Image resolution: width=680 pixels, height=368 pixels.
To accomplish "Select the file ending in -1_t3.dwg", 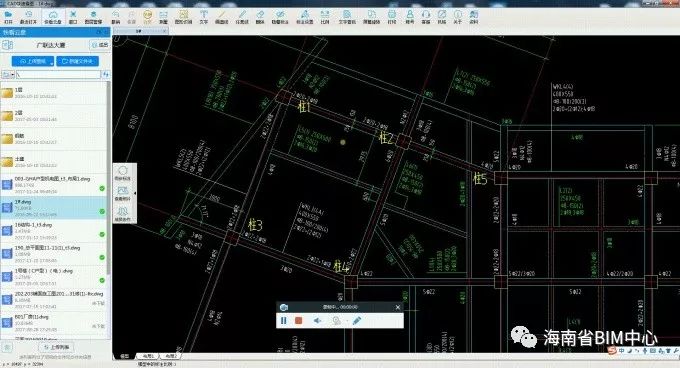I will tap(54, 231).
